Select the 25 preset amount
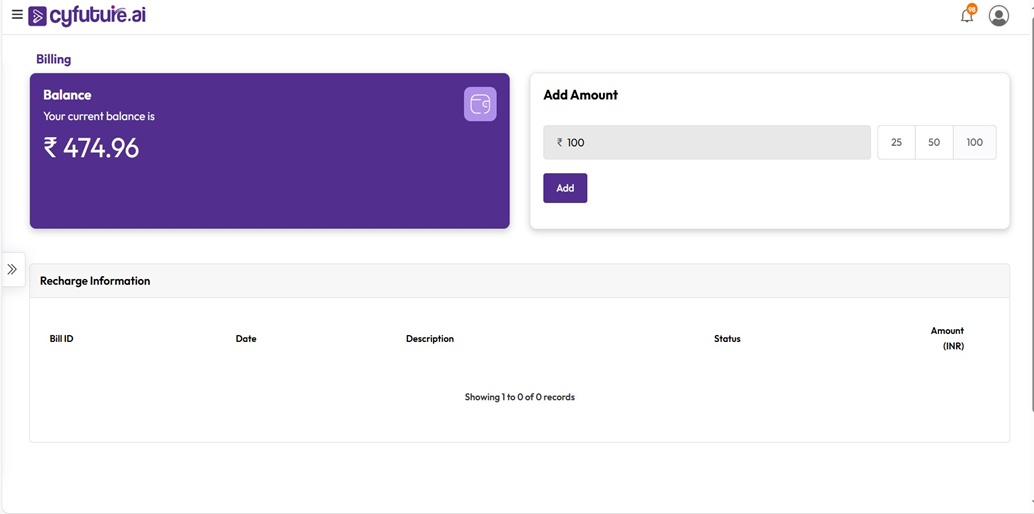The width and height of the screenshot is (1034, 514). tap(896, 143)
